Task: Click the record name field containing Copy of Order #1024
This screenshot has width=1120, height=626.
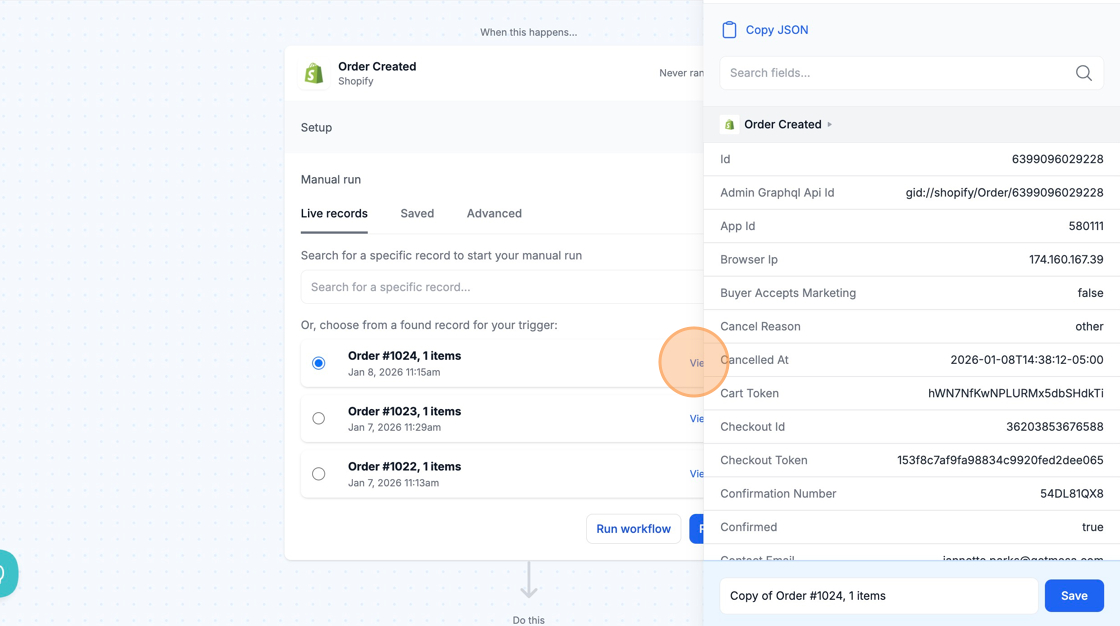Action: coord(878,596)
